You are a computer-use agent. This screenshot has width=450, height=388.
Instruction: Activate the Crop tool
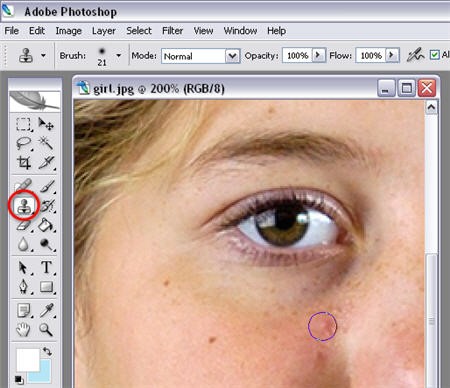[x=23, y=163]
